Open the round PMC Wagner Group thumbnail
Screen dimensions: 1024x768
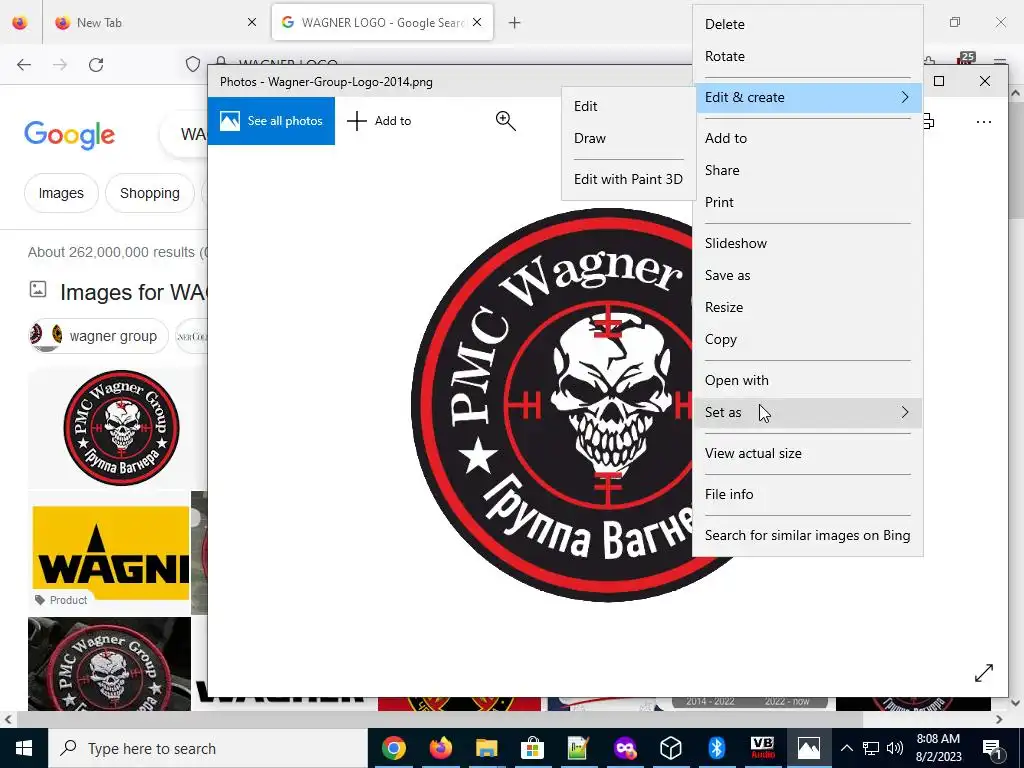[x=121, y=428]
